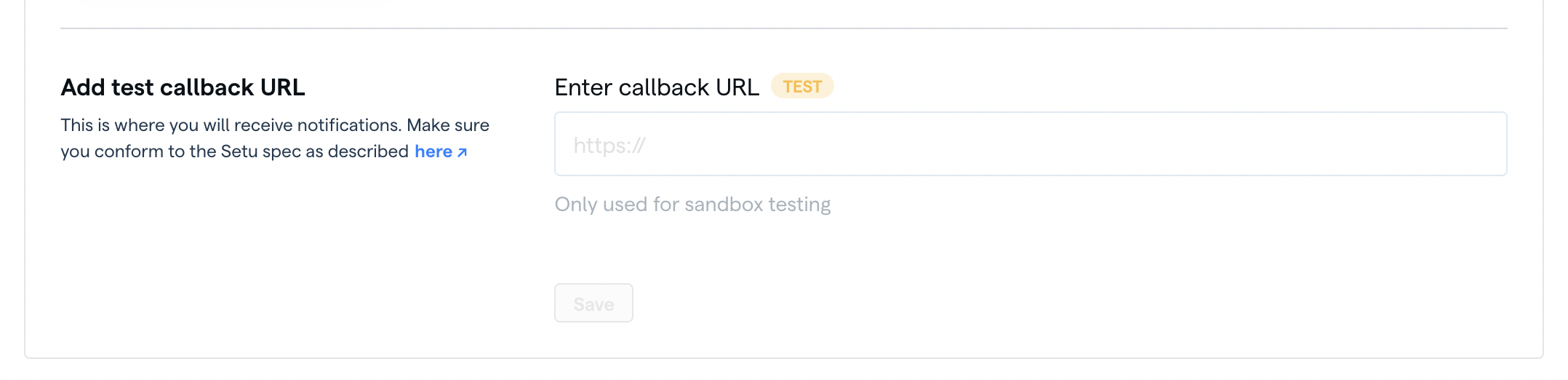
Task: Click the notifications description paragraph
Action: [275, 138]
